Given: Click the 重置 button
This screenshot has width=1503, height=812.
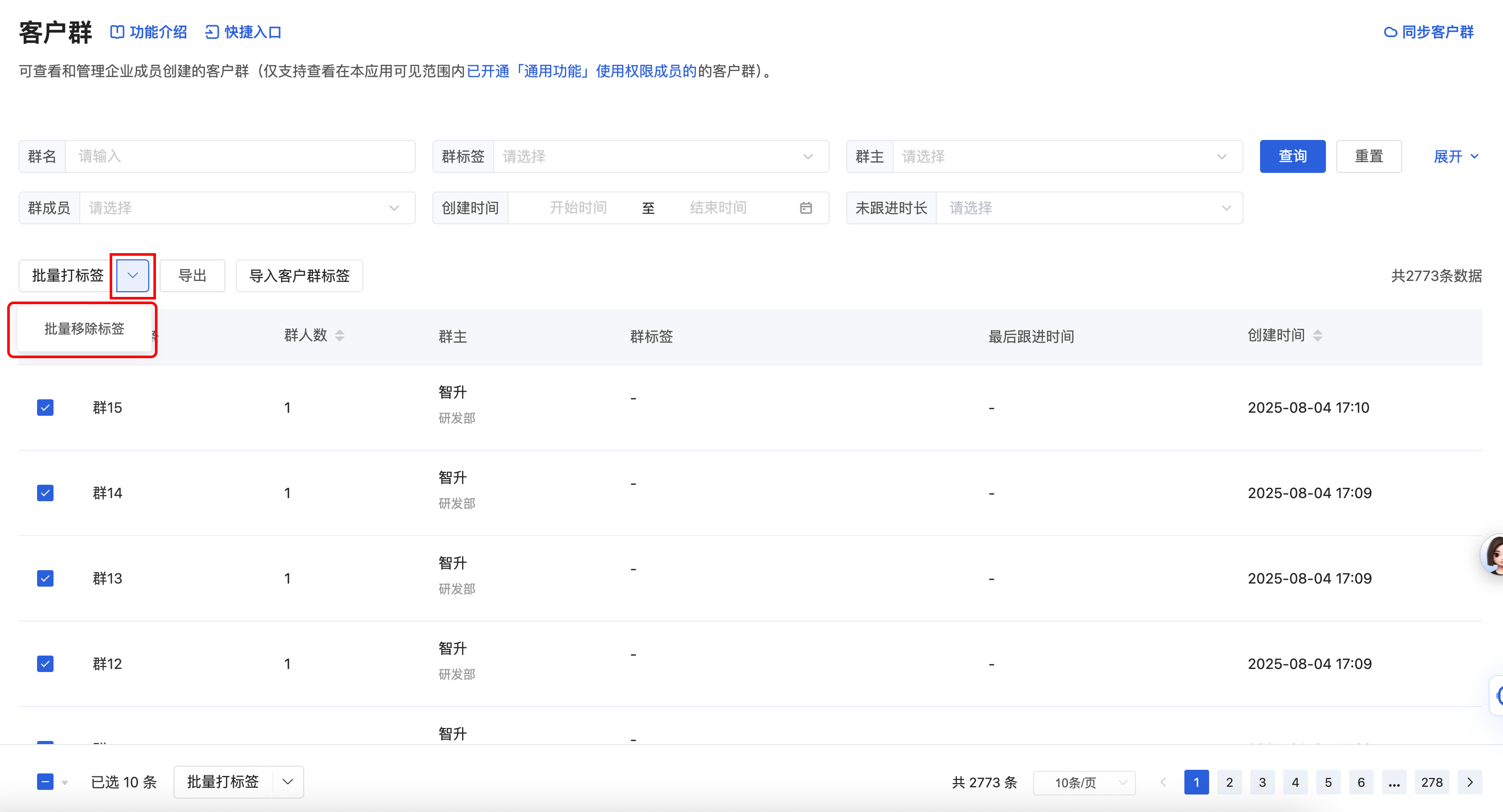Looking at the screenshot, I should tap(1369, 156).
